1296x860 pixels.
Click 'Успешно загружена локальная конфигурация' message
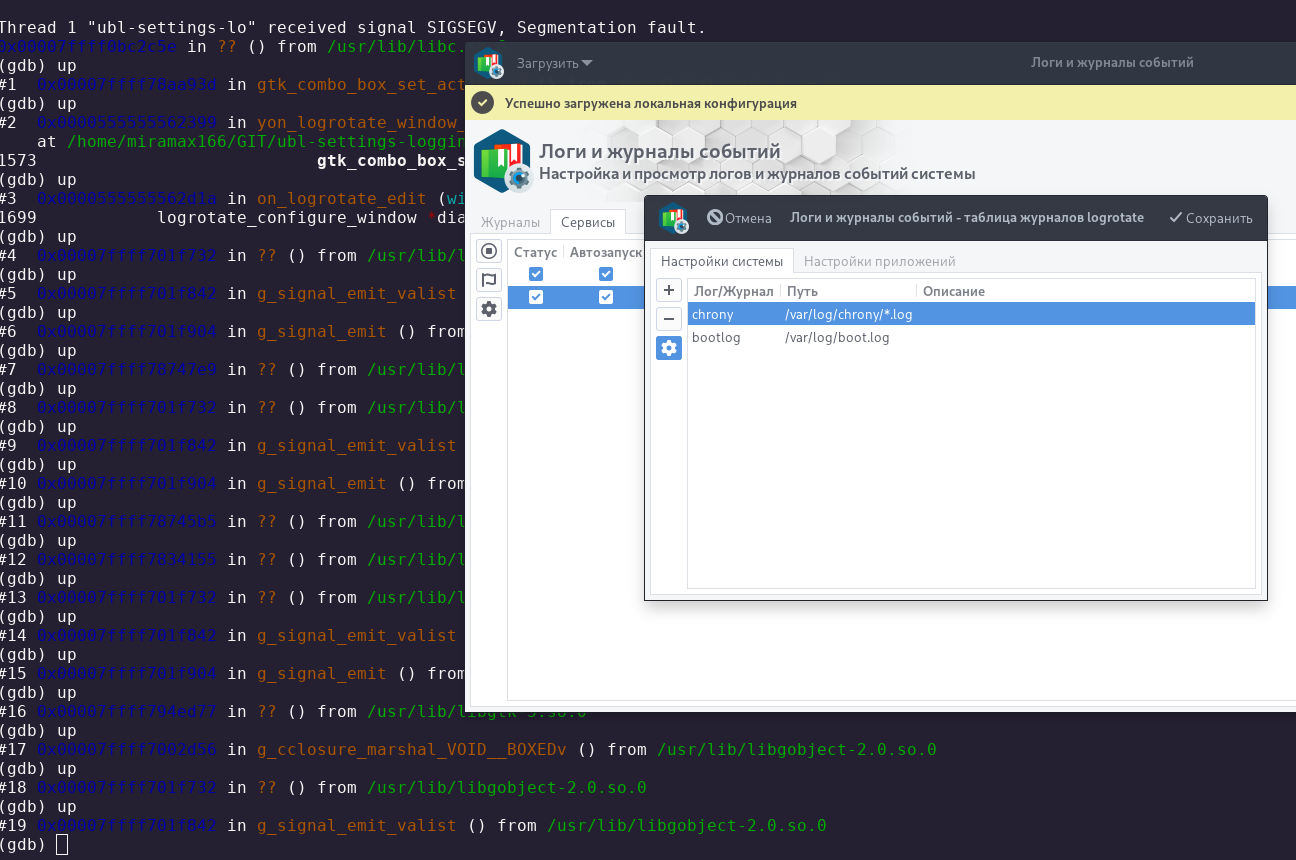651,103
